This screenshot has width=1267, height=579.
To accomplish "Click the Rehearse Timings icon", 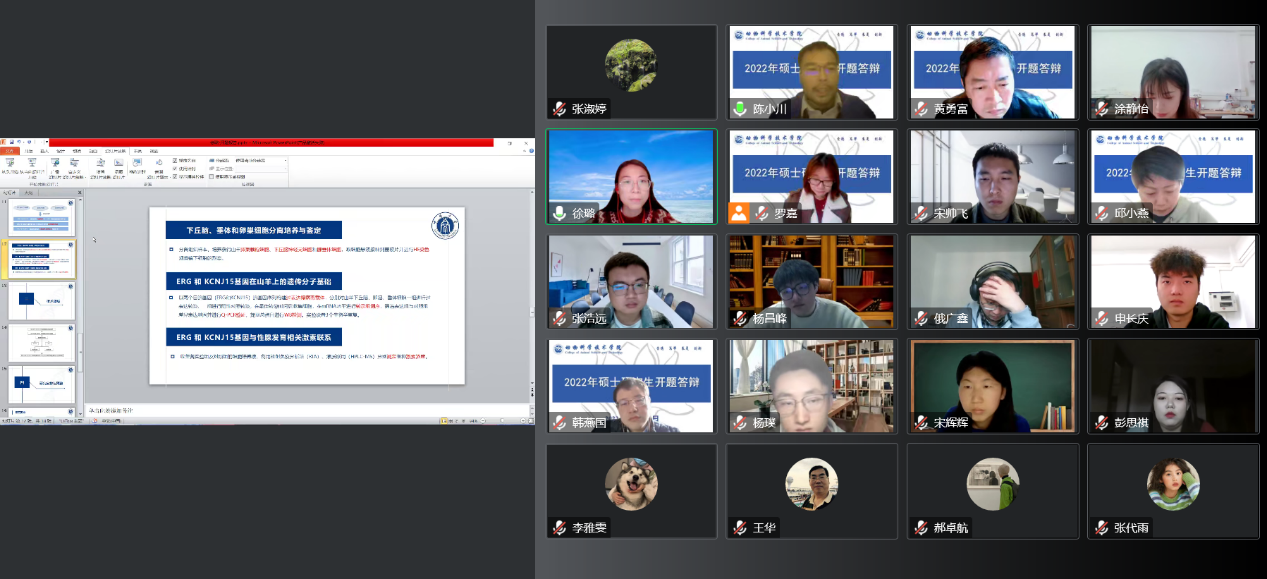I will tap(136, 164).
